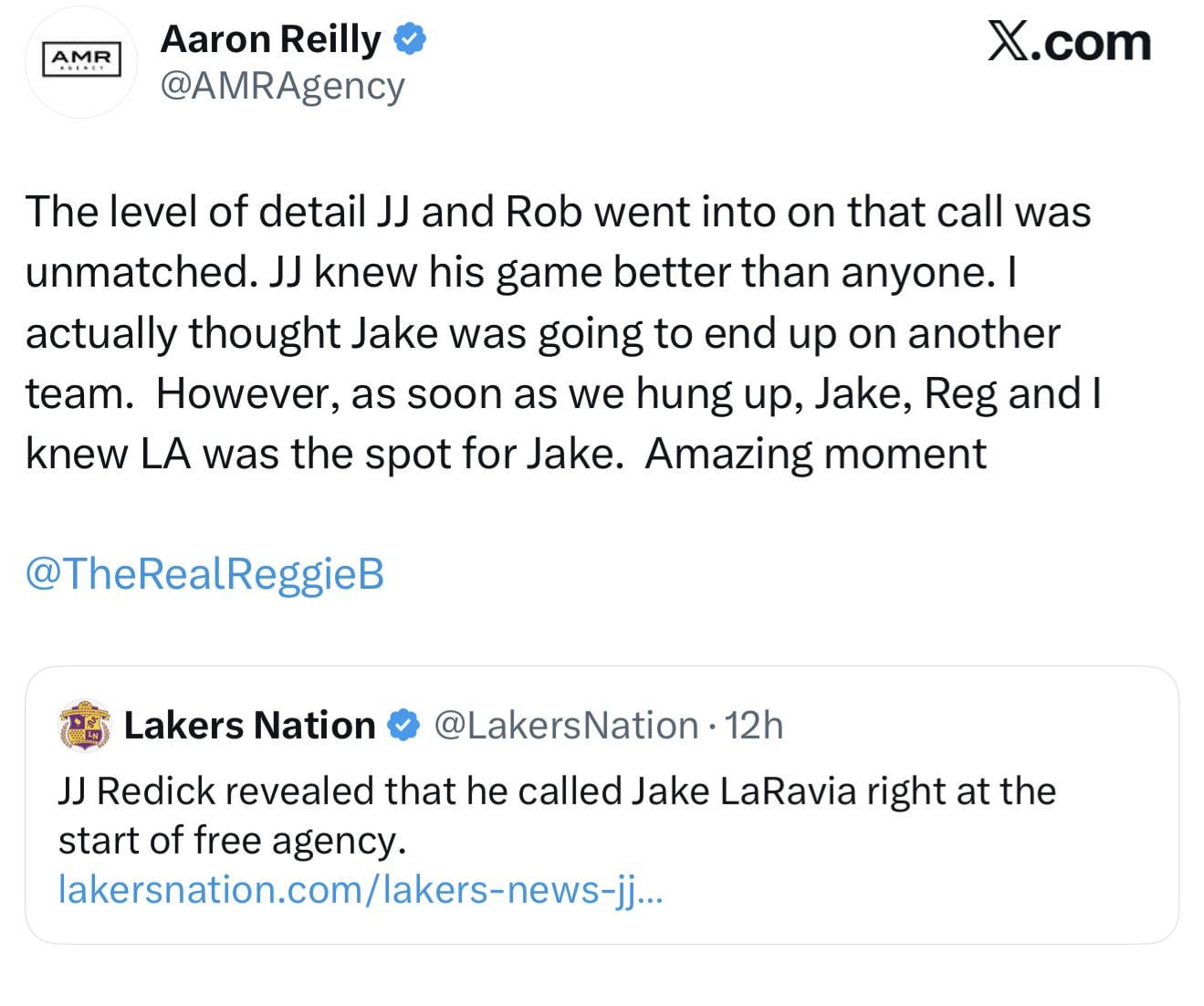Viewport: 1204px width, 1006px height.
Task: Click "The level of detail" opening text
Action: tap(196, 212)
